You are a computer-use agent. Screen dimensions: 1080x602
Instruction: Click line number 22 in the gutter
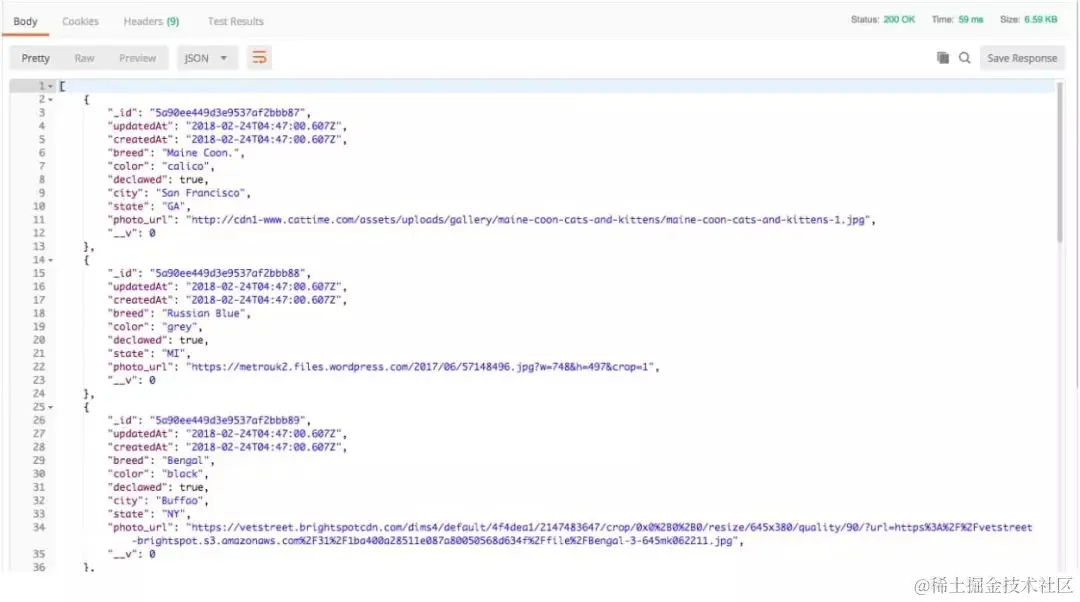(x=39, y=367)
